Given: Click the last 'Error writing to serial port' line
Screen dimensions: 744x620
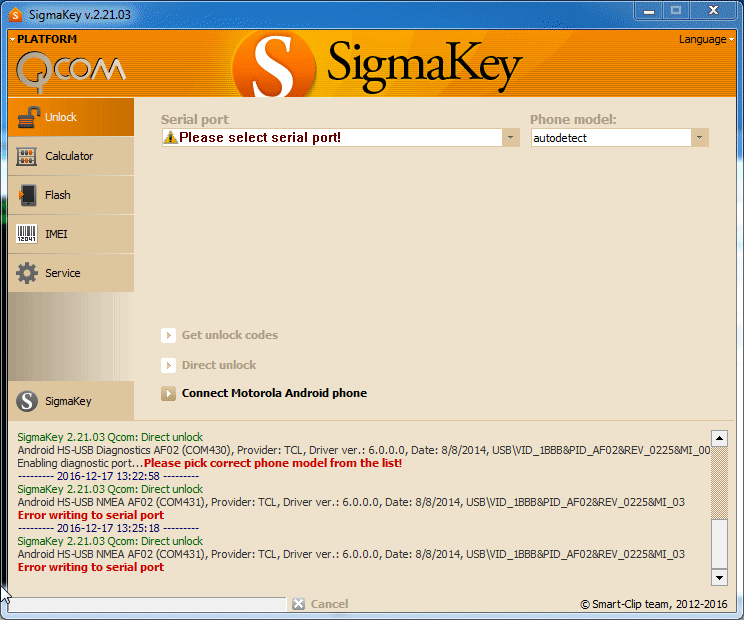Looking at the screenshot, I should [x=91, y=567].
